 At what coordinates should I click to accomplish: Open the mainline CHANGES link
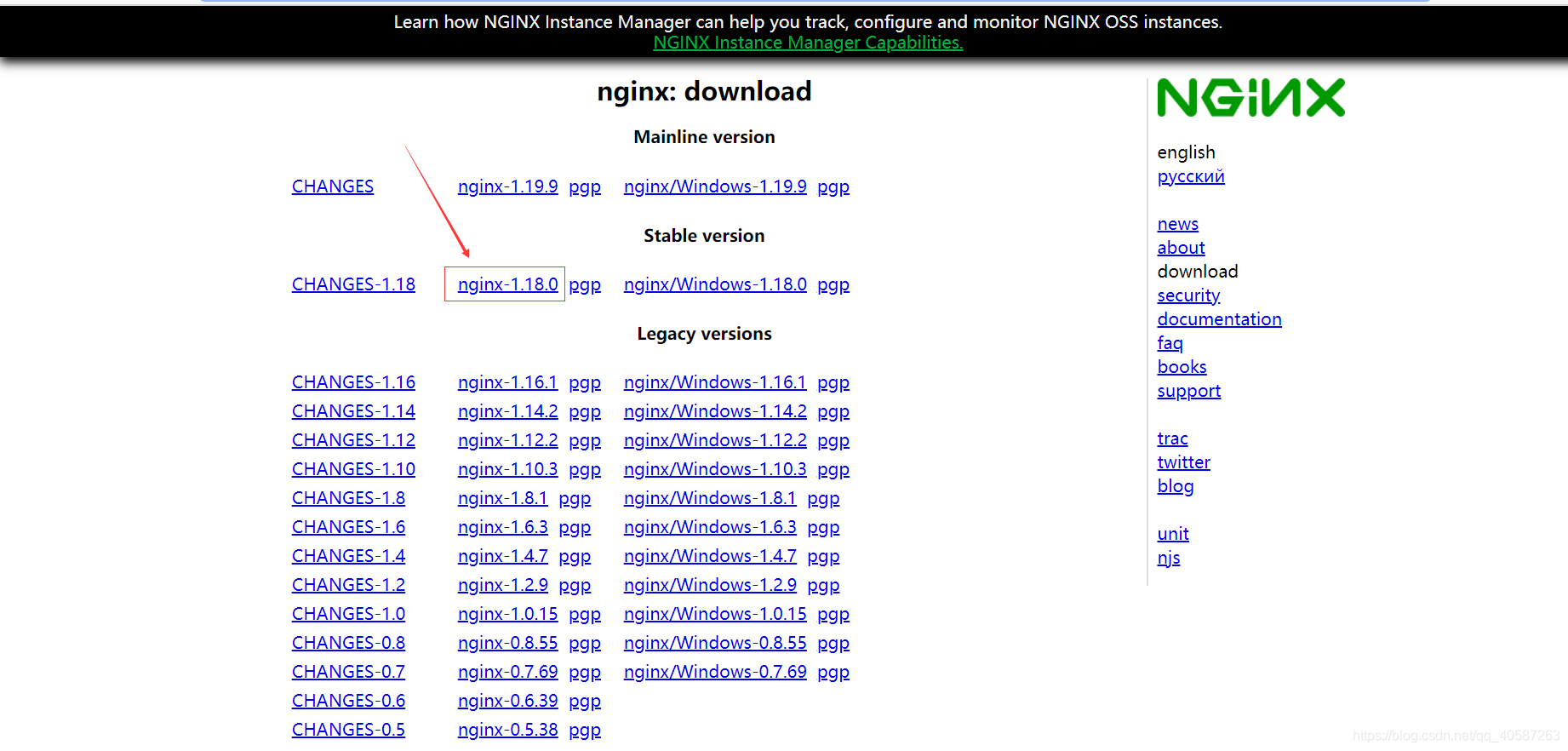click(333, 186)
